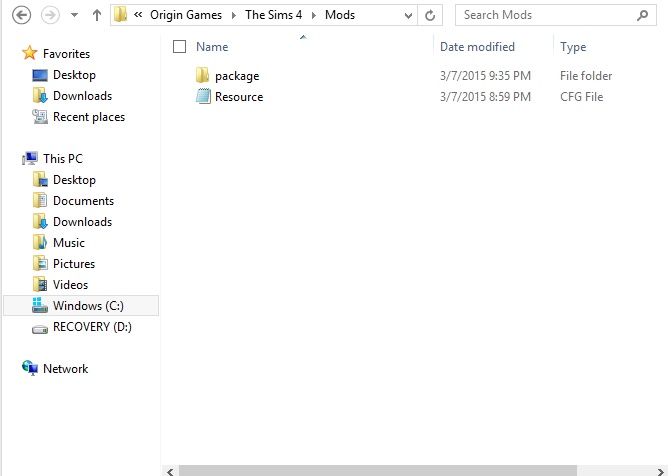The width and height of the screenshot is (668, 476).
Task: Click the Mods breadcrumb segment
Action: pyautogui.click(x=340, y=15)
